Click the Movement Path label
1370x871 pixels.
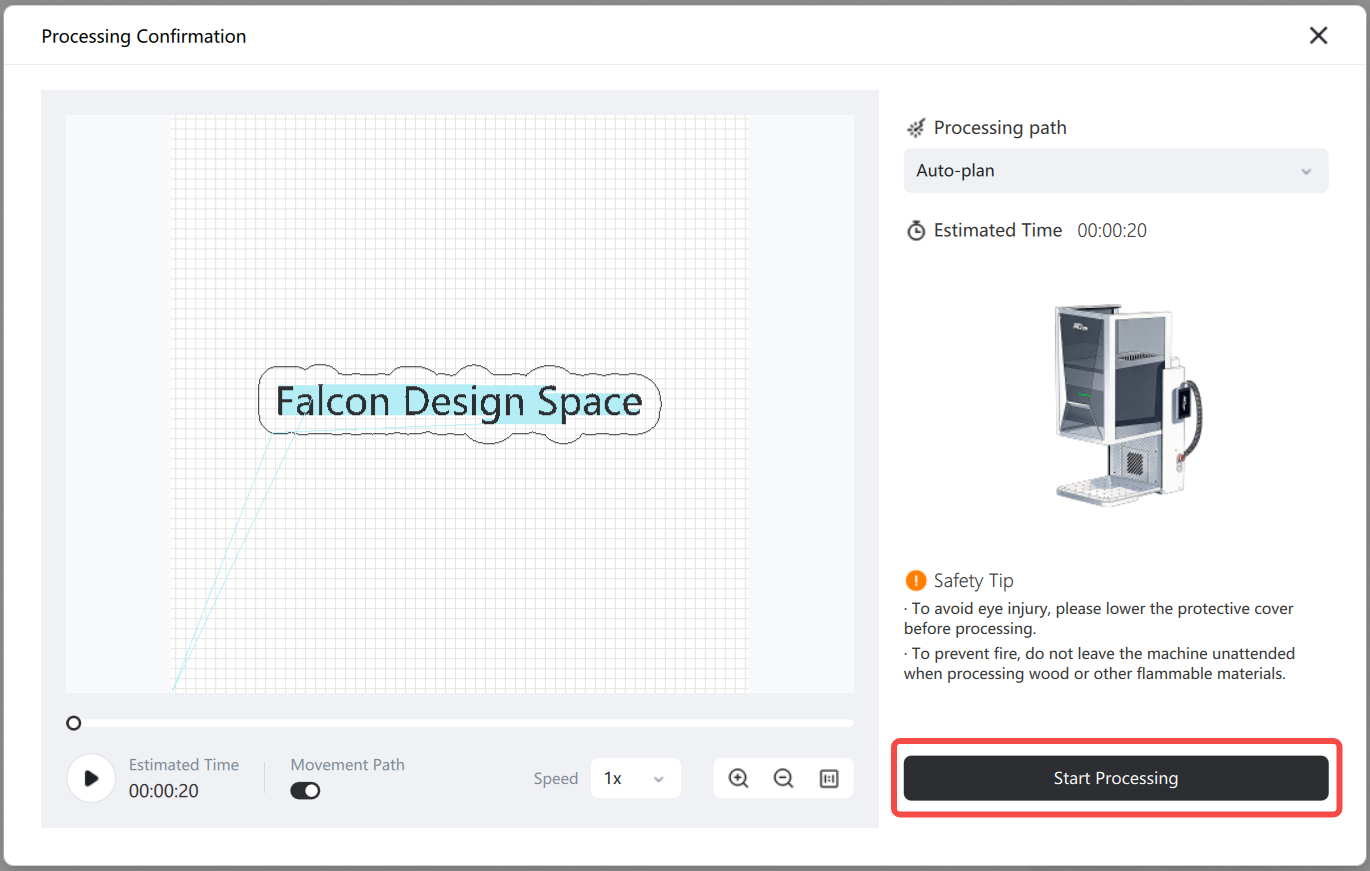point(348,765)
